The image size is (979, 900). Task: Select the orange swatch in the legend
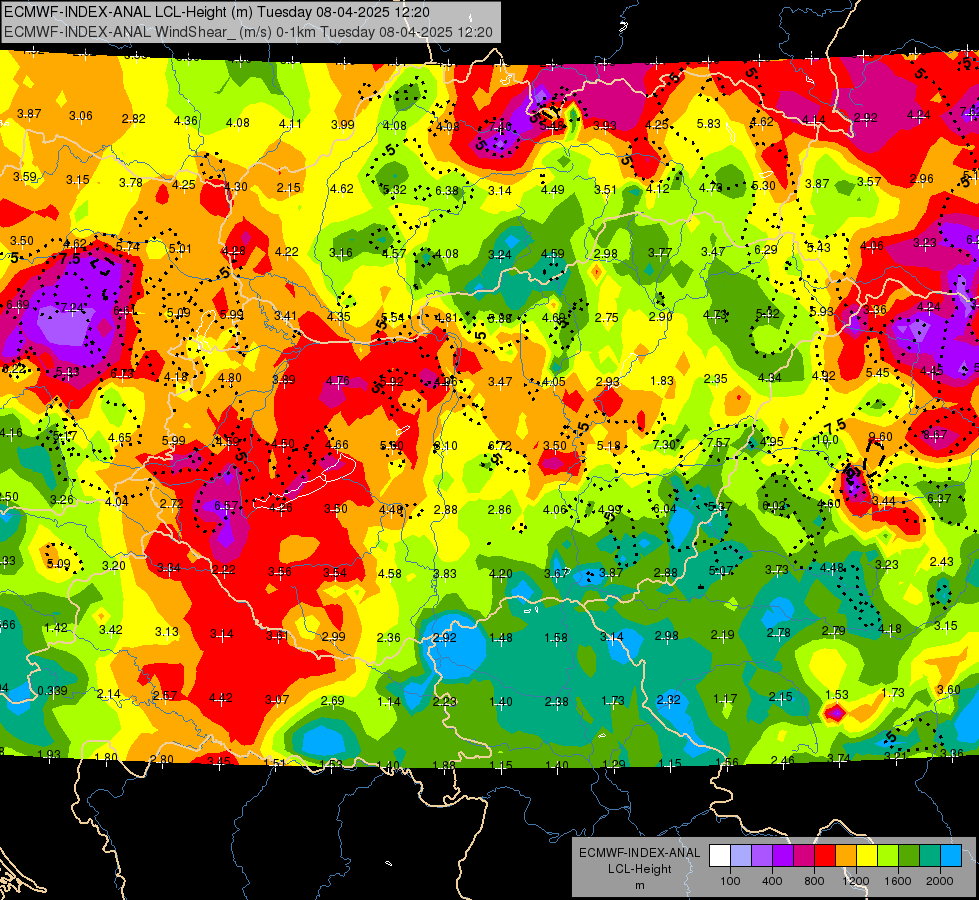coord(846,856)
